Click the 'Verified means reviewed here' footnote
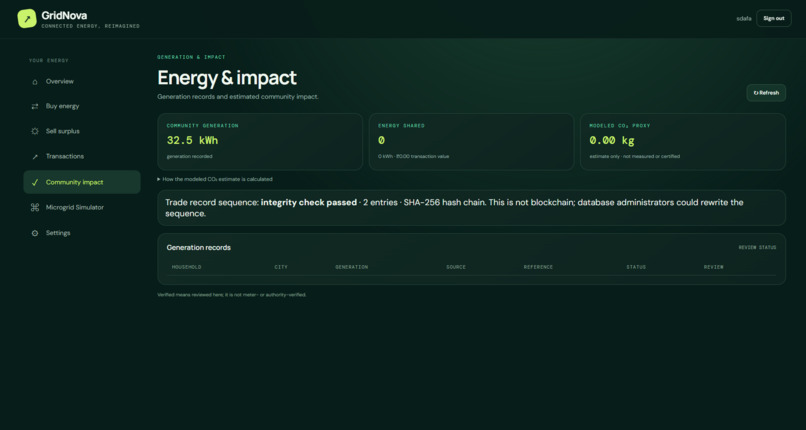806x430 pixels. click(232, 295)
